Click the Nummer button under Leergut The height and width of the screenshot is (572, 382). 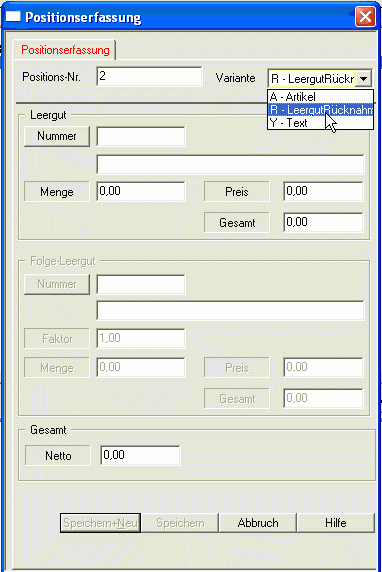point(57,136)
